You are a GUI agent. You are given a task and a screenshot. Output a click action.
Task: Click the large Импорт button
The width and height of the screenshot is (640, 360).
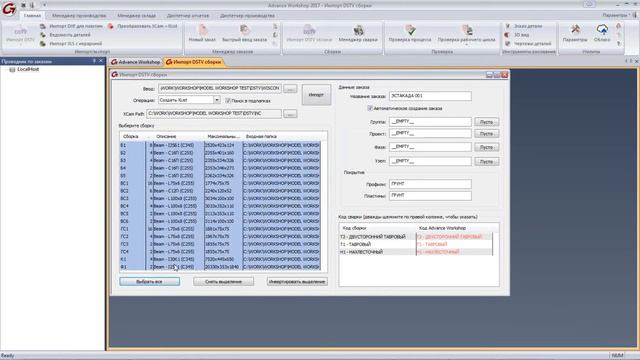(316, 95)
